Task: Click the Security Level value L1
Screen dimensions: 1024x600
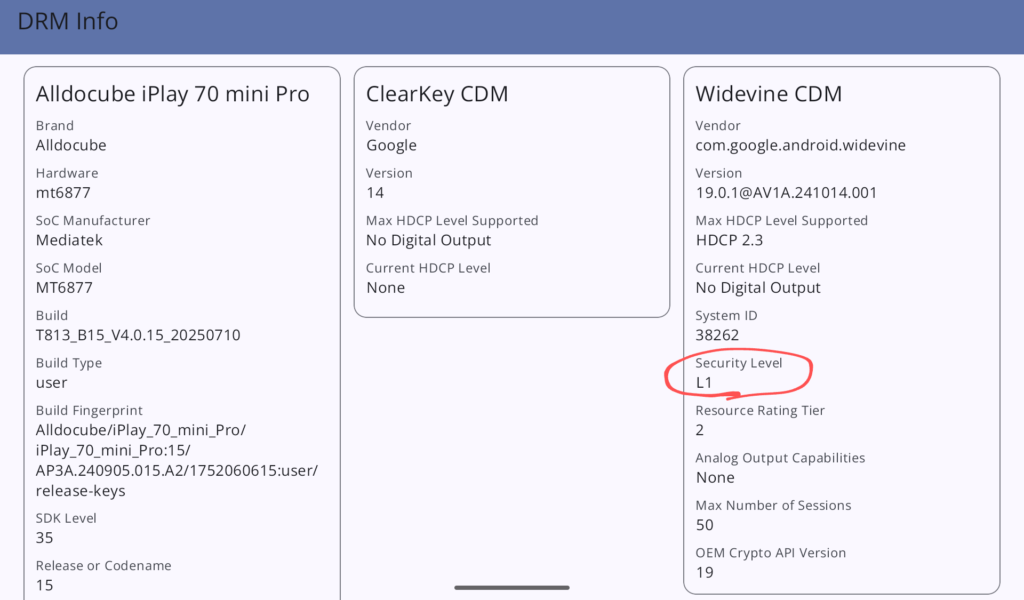Action: 704,383
